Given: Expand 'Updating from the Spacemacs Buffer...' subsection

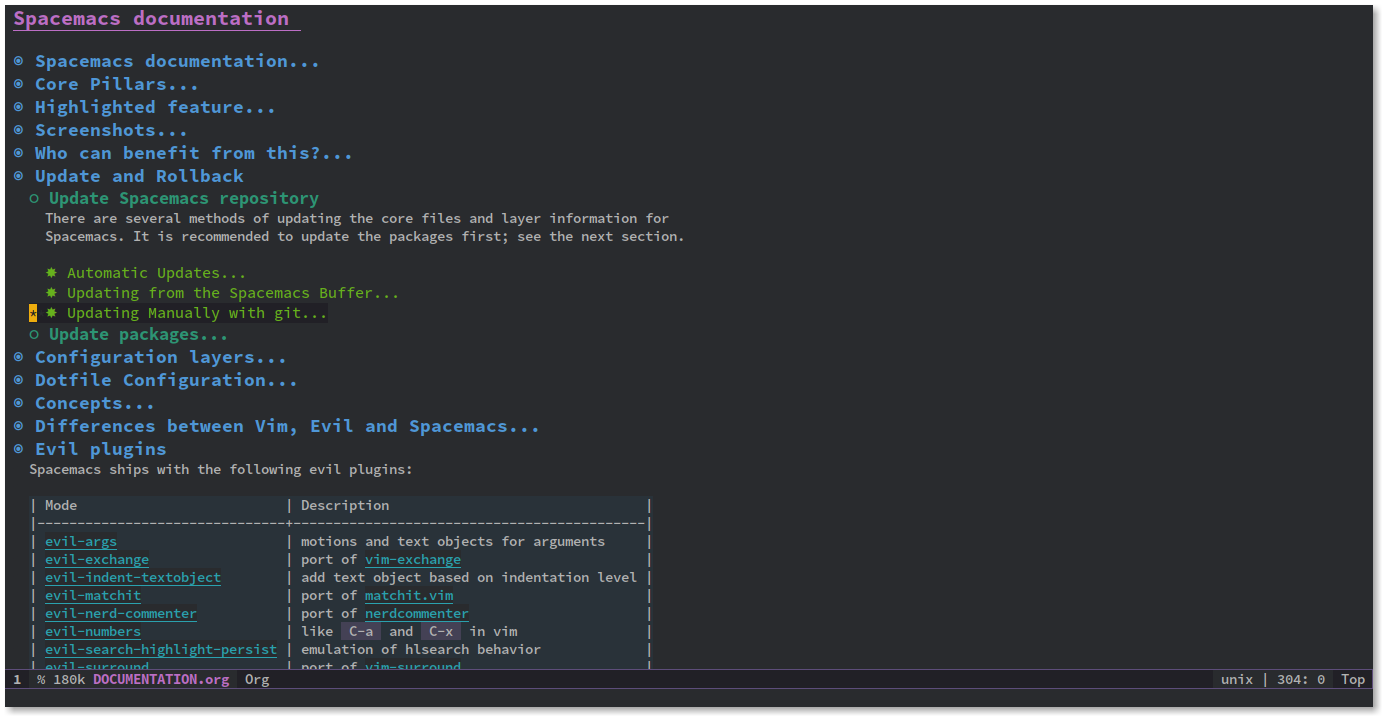Looking at the screenshot, I should click(x=233, y=293).
